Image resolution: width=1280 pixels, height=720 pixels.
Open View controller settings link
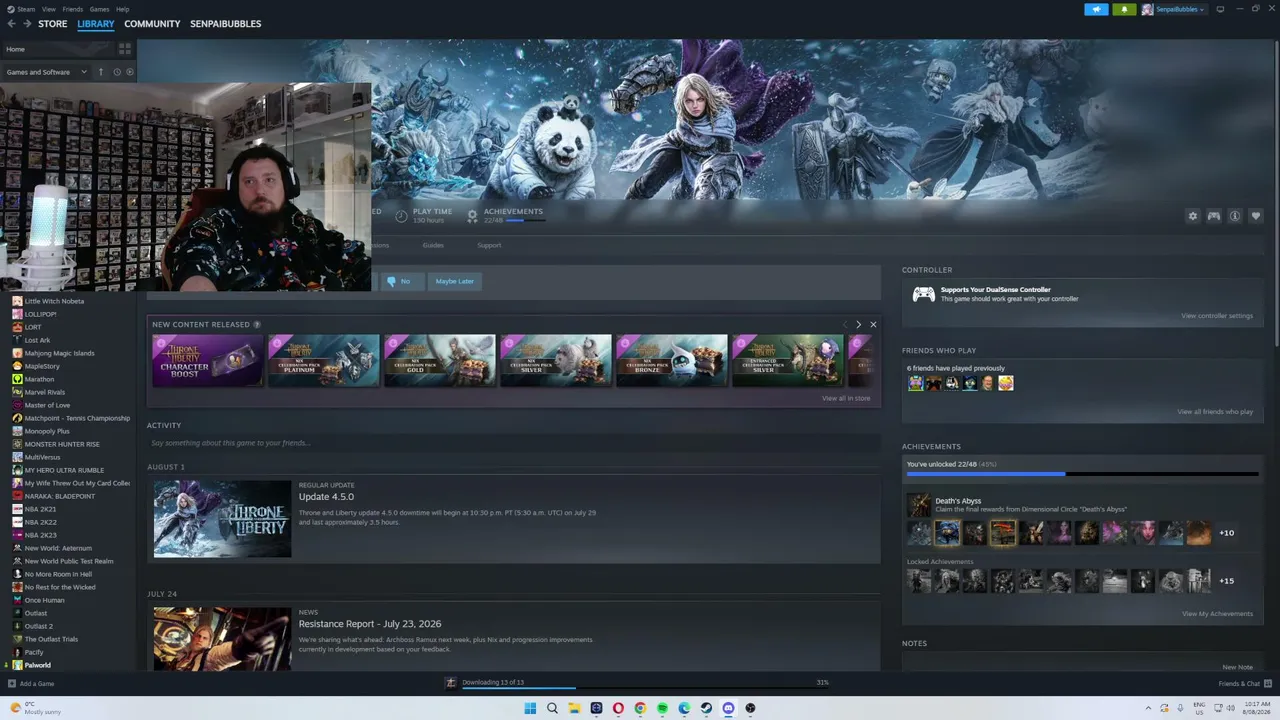[x=1217, y=316]
